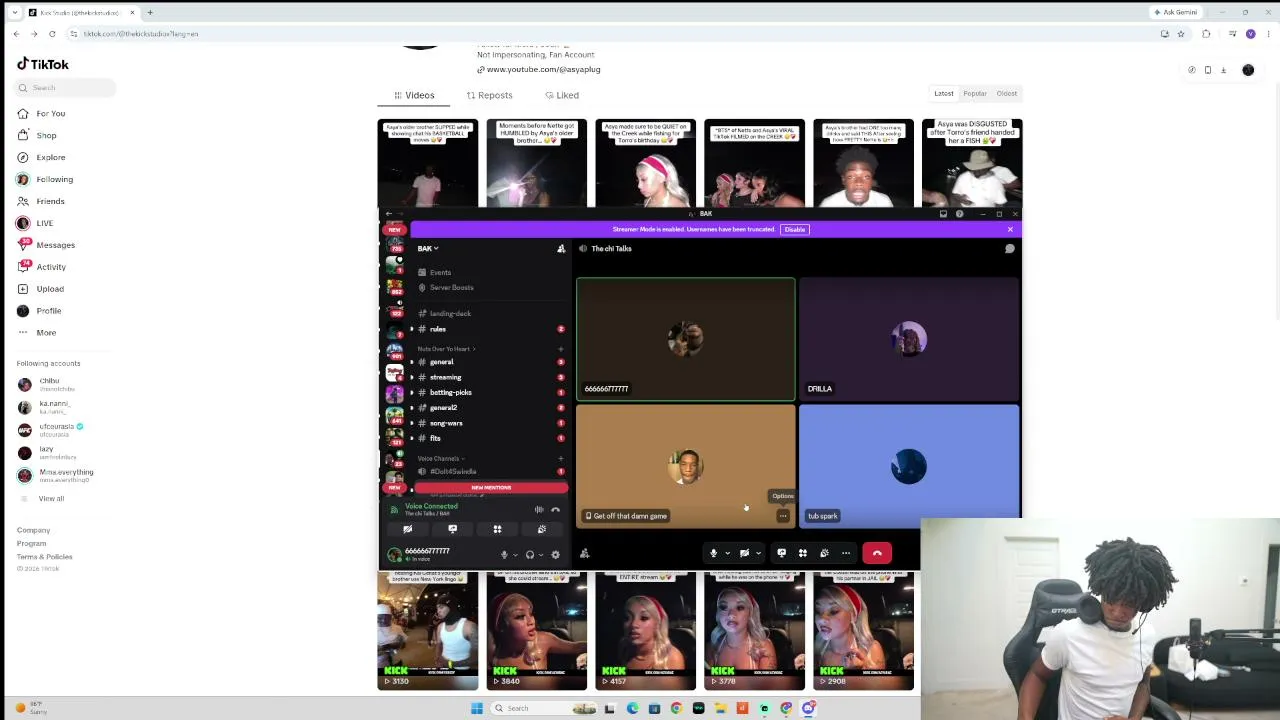The image size is (1280, 720).
Task: Open camera options chevron in call bar
Action: pos(758,553)
